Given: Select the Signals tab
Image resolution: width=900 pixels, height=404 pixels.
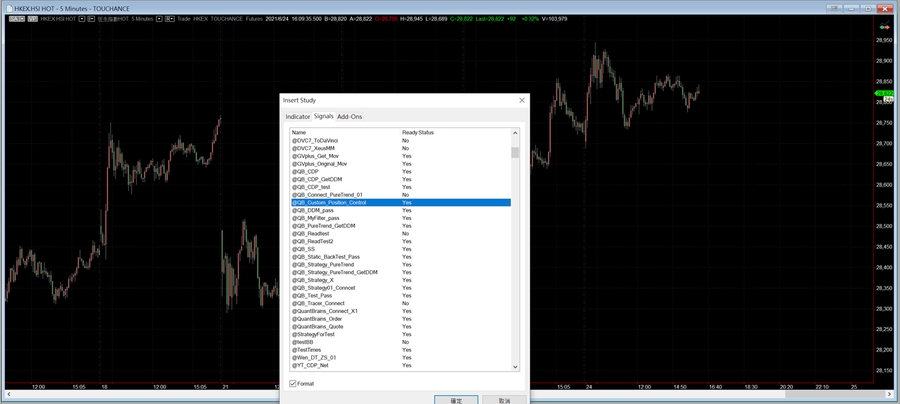Looking at the screenshot, I should pos(324,117).
